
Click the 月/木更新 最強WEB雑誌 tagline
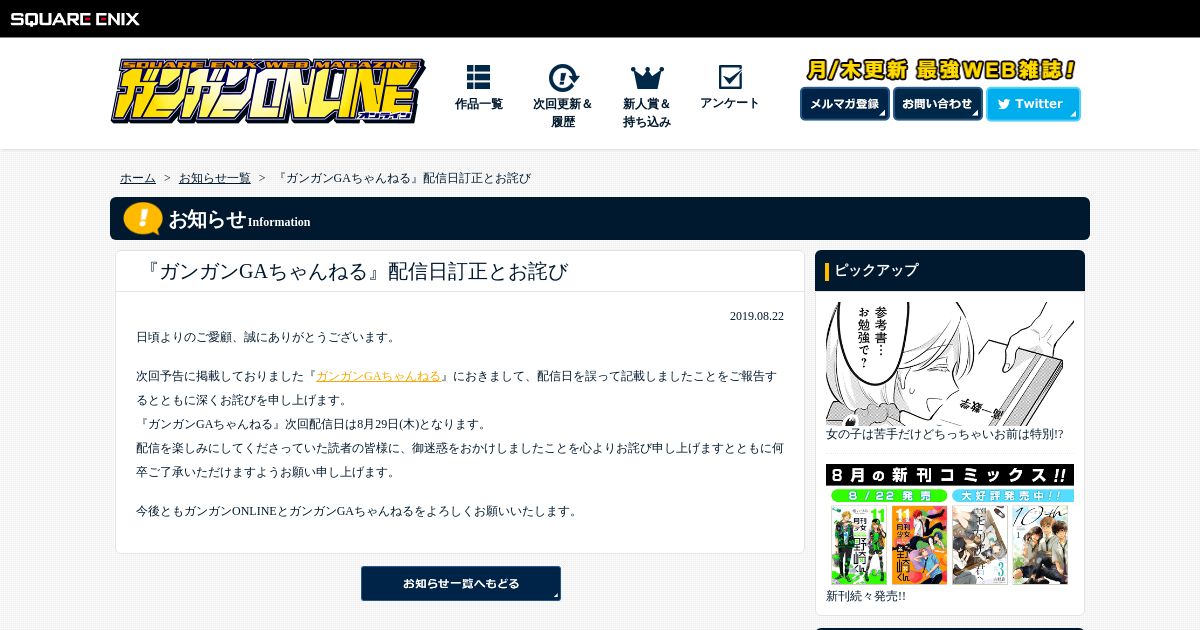941,70
